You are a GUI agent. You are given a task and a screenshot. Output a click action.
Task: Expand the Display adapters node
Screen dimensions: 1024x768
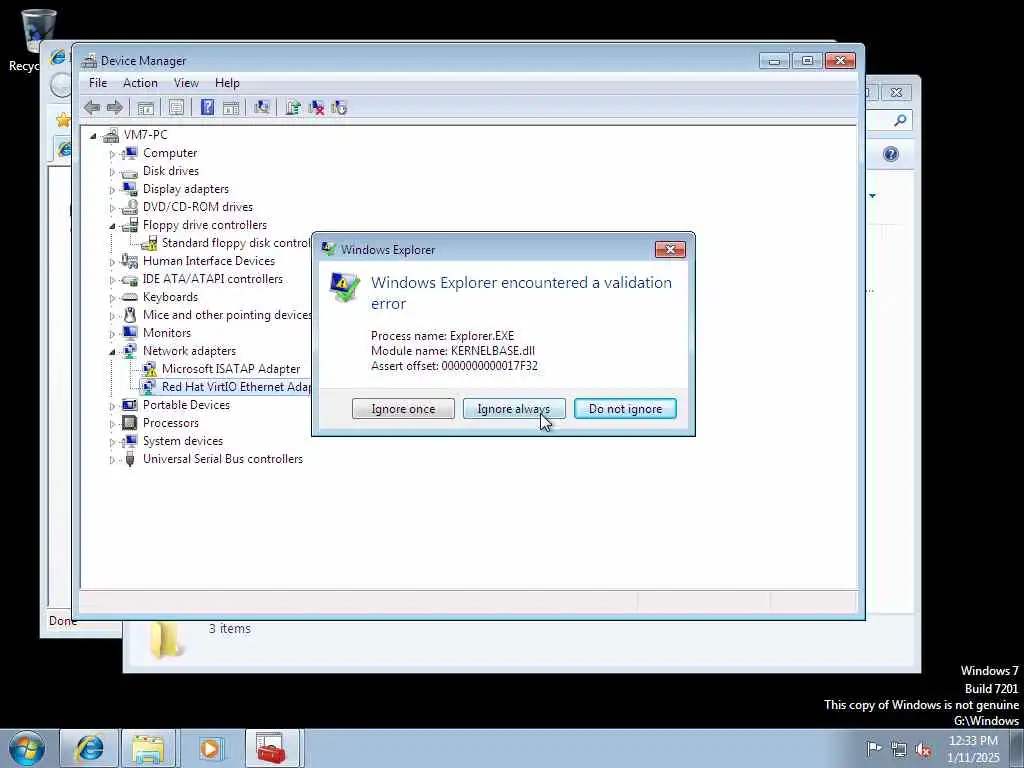(112, 190)
